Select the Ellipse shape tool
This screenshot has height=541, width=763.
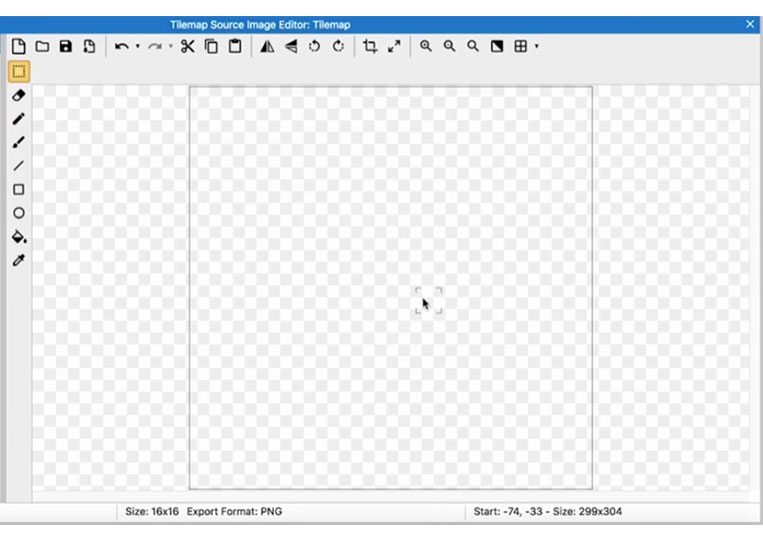click(x=18, y=213)
